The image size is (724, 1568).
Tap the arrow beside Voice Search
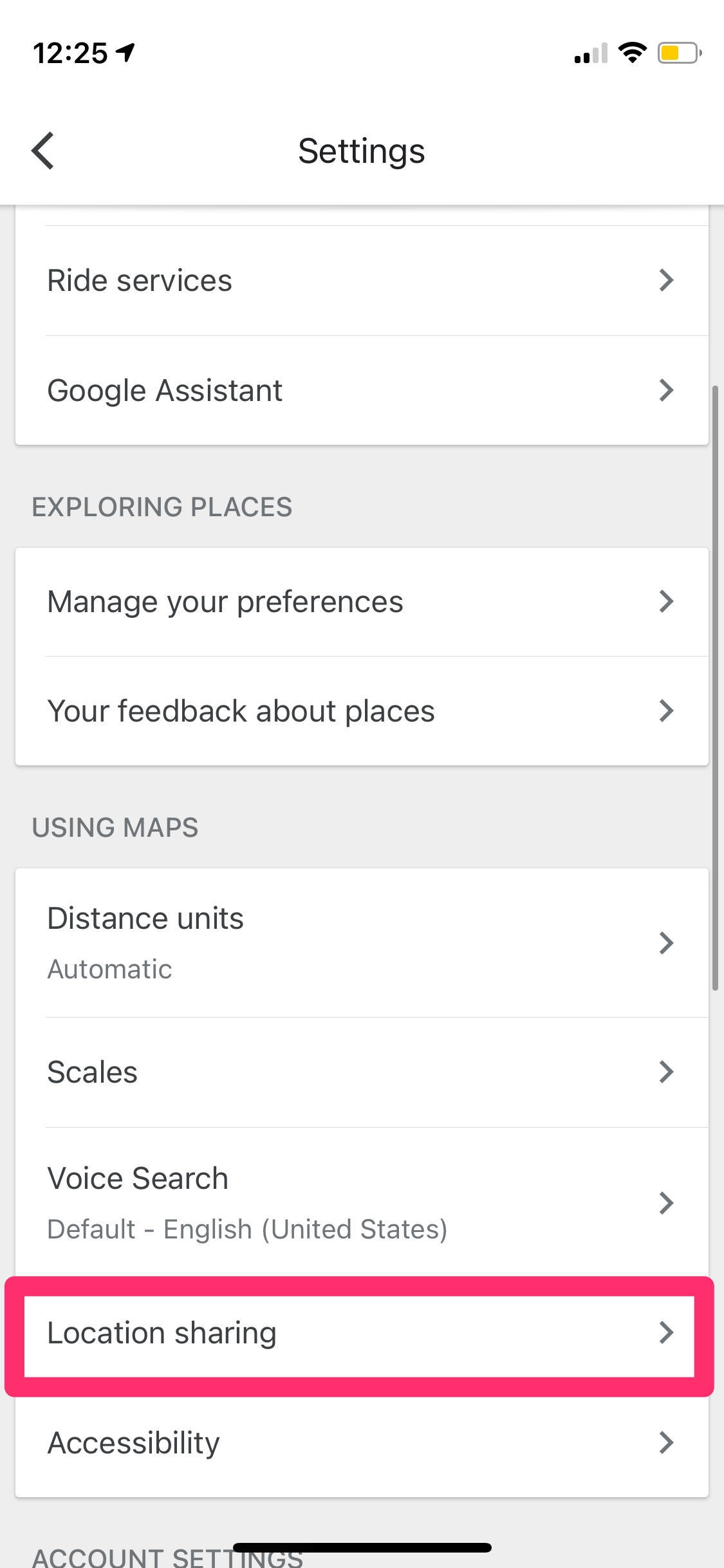click(x=666, y=1202)
